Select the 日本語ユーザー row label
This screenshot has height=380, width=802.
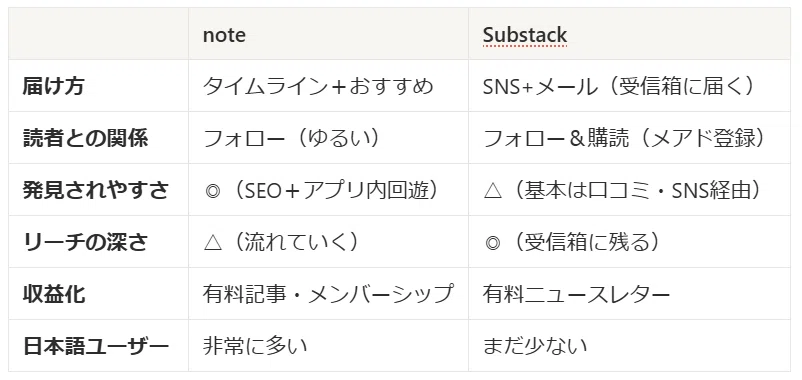(98, 346)
